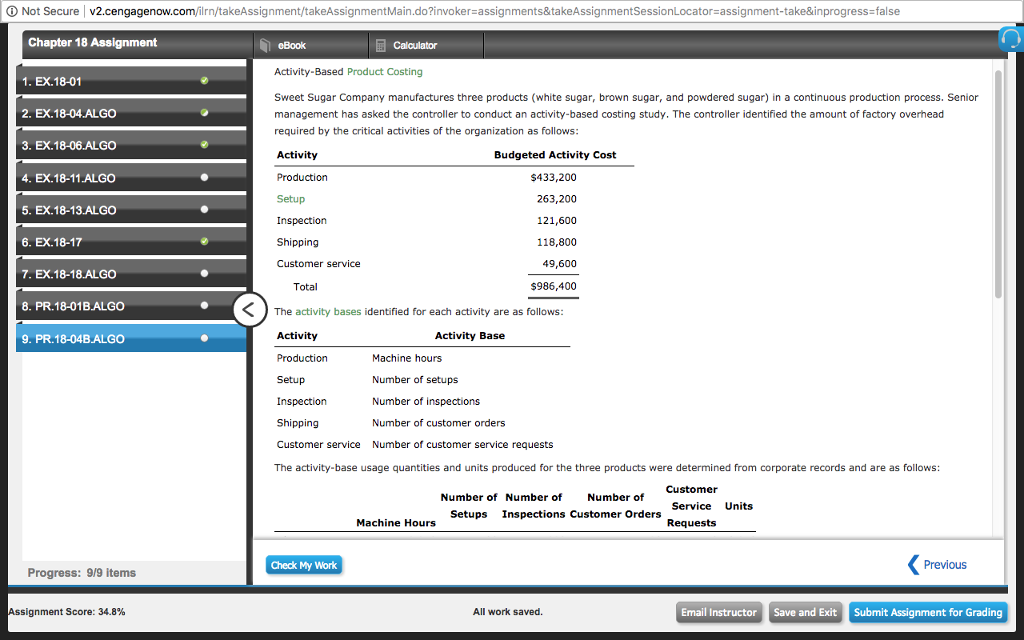Click the 49,600 Customer service cost

coord(560,263)
